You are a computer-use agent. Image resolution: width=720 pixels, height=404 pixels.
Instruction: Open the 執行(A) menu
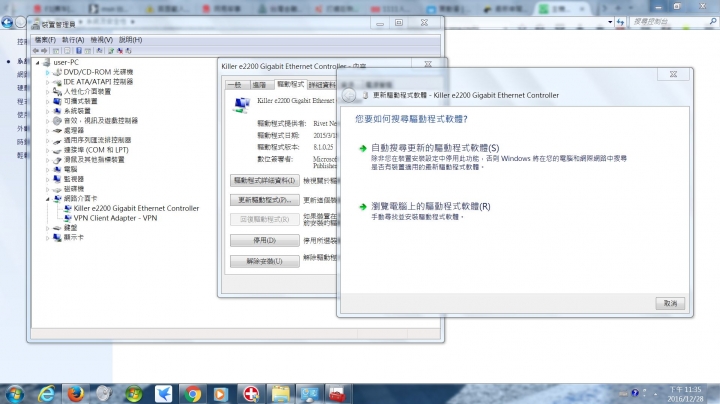click(x=73, y=40)
